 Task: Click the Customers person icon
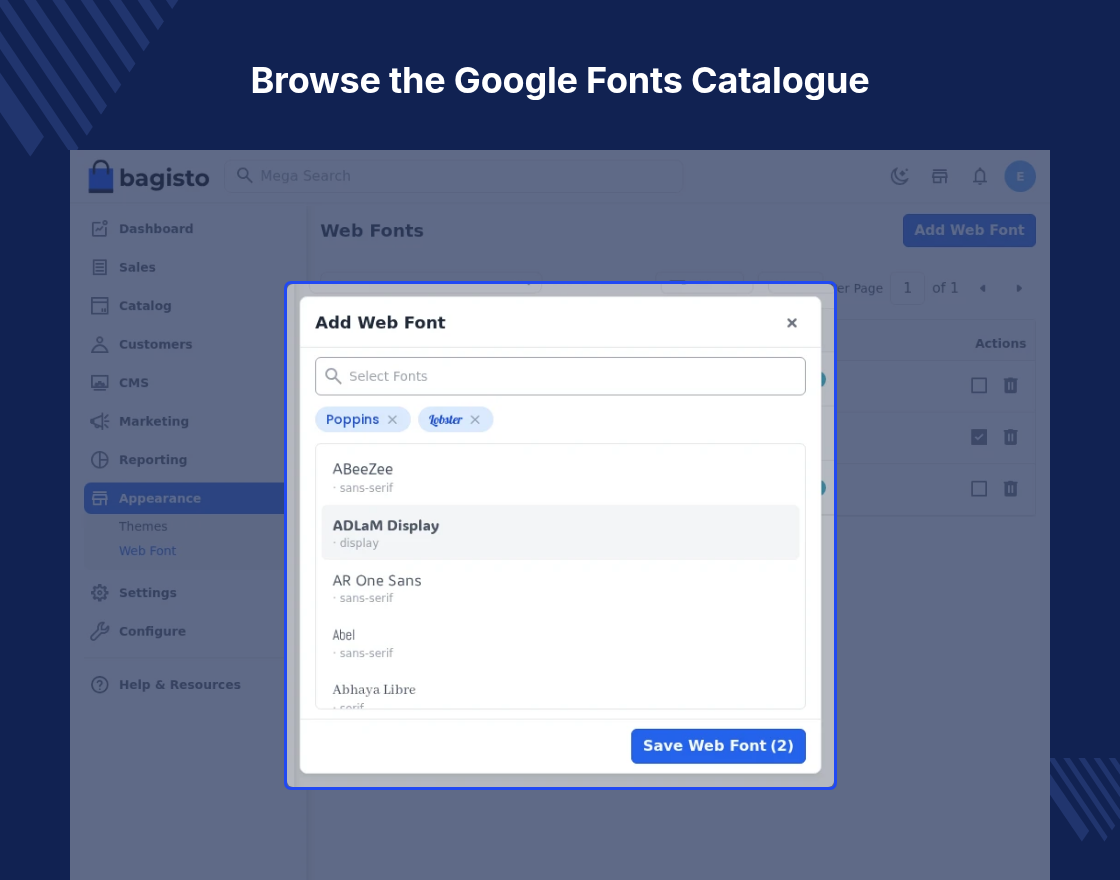pyautogui.click(x=99, y=344)
